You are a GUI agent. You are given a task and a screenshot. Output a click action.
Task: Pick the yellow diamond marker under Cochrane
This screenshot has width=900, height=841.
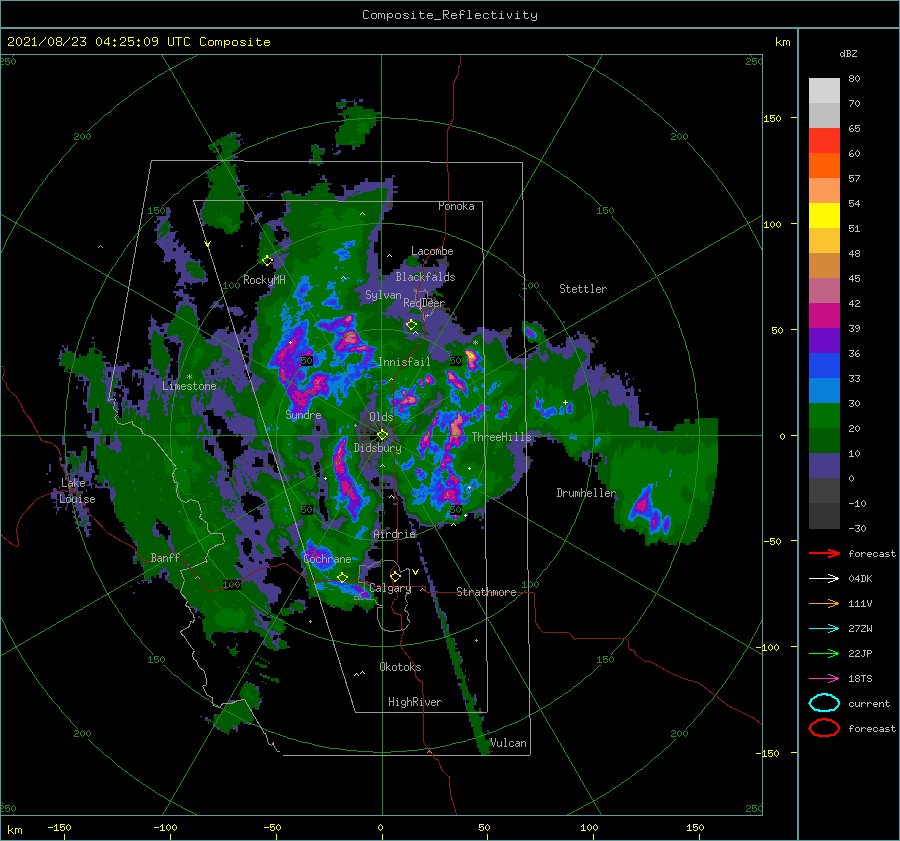342,578
